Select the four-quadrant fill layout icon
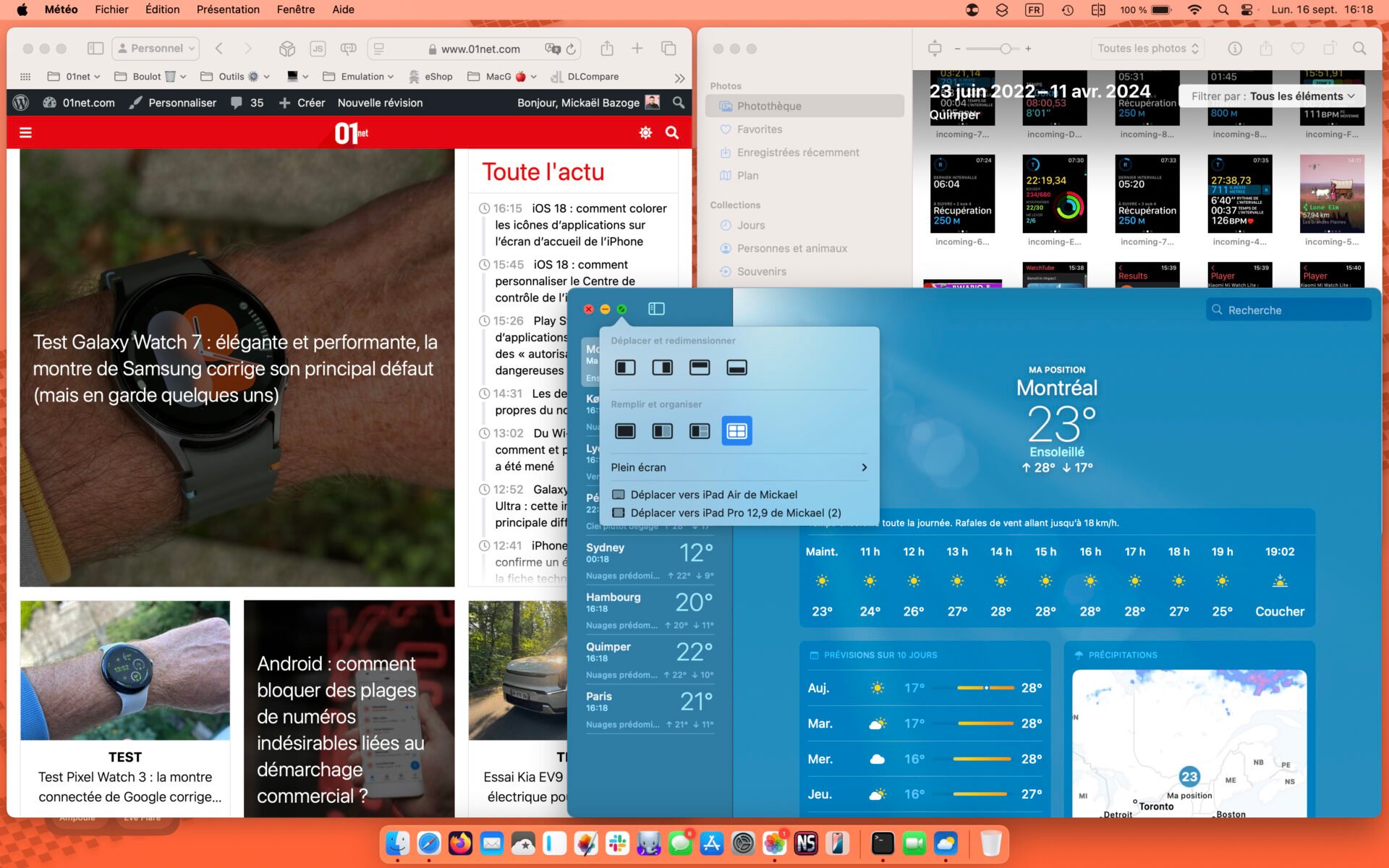The width and height of the screenshot is (1389, 868). (737, 431)
